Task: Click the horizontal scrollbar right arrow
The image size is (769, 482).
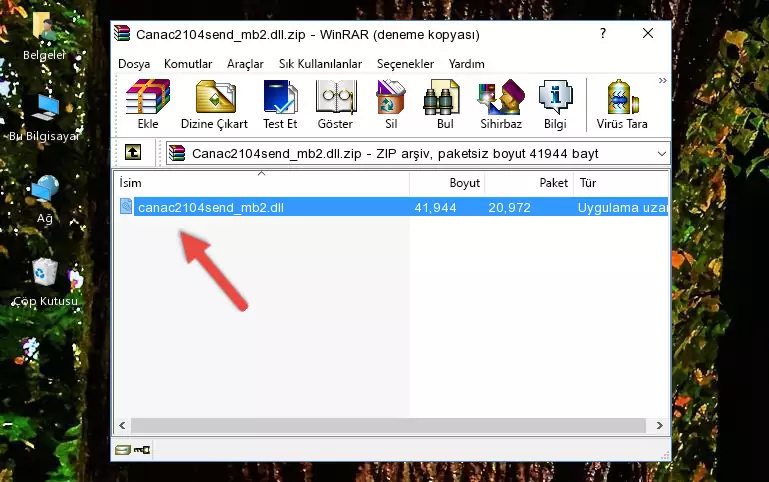Action: 660,425
